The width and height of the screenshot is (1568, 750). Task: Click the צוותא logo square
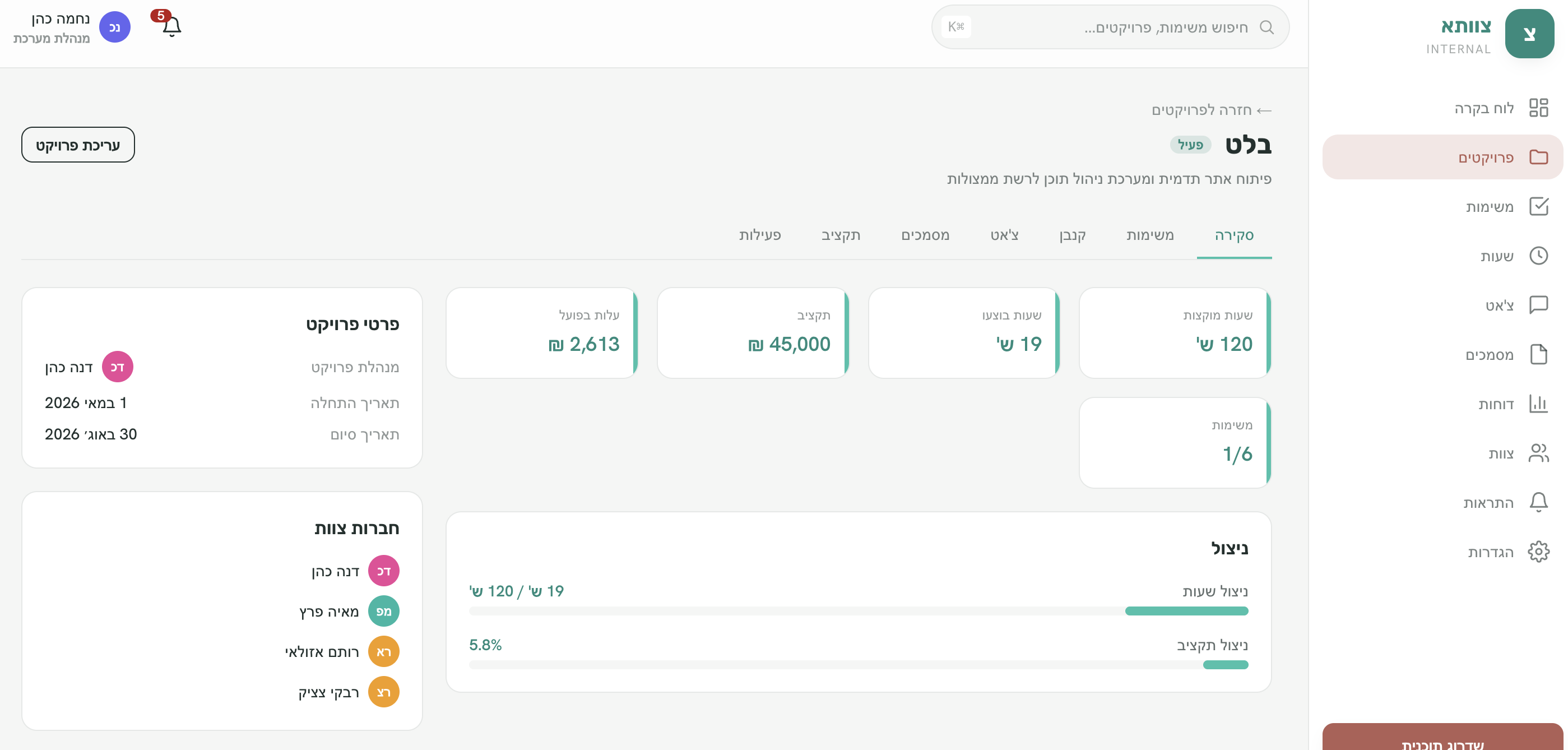(1529, 34)
